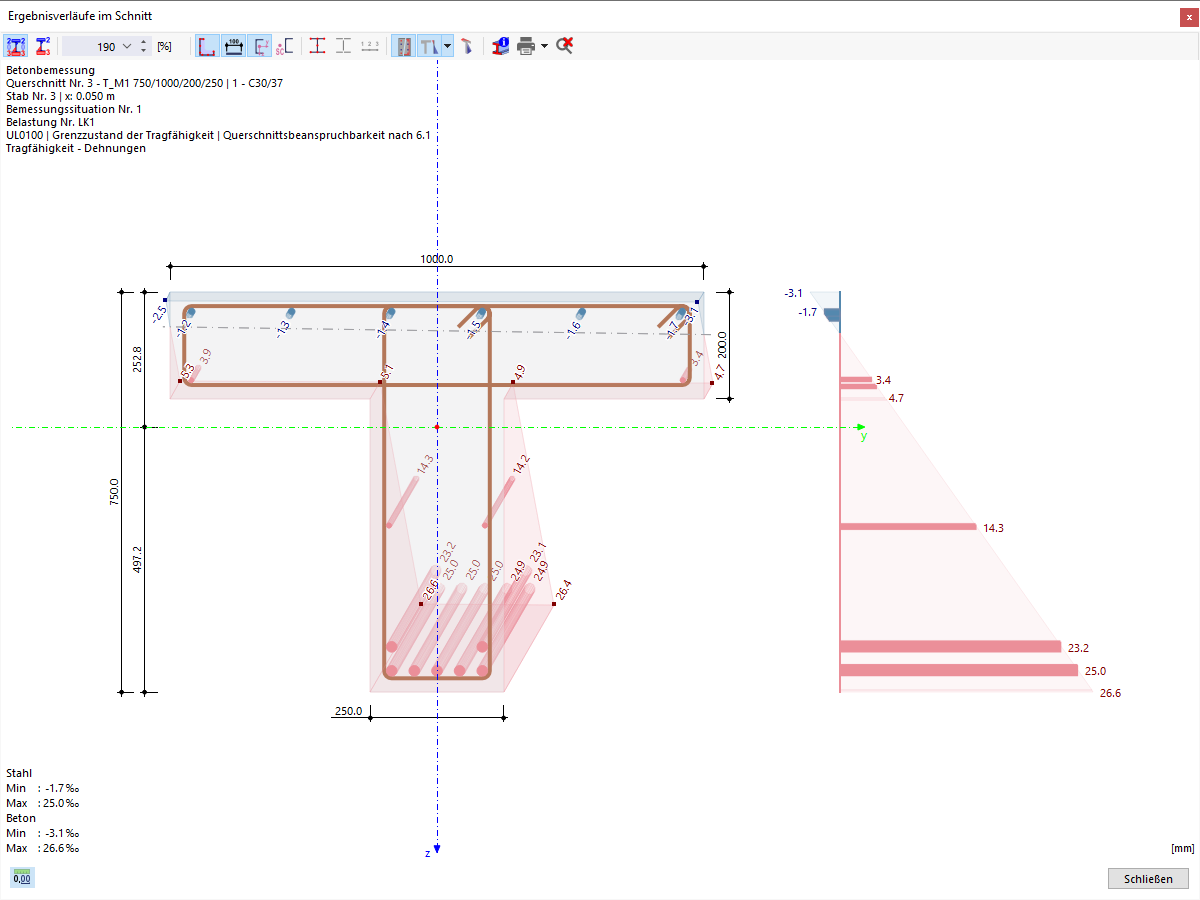Click the first section numbering icon
This screenshot has width=1200, height=900.
[x=16, y=46]
